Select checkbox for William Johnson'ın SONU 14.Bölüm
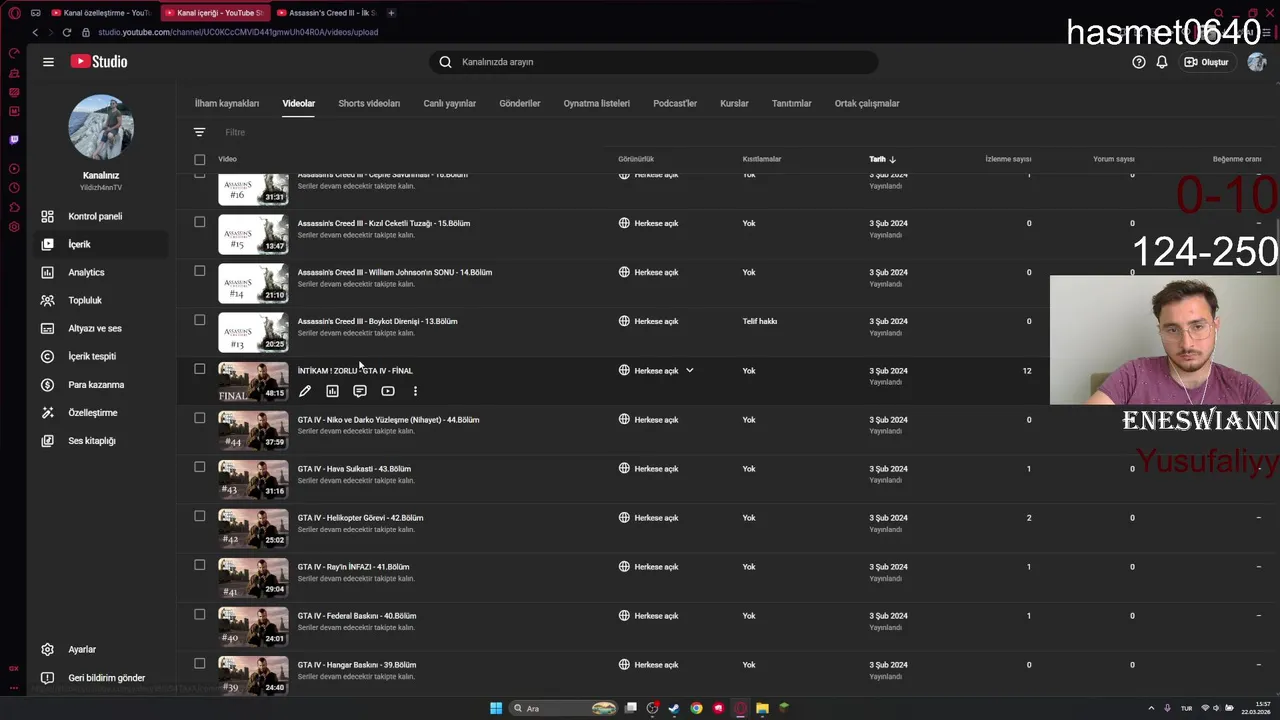 [x=200, y=271]
